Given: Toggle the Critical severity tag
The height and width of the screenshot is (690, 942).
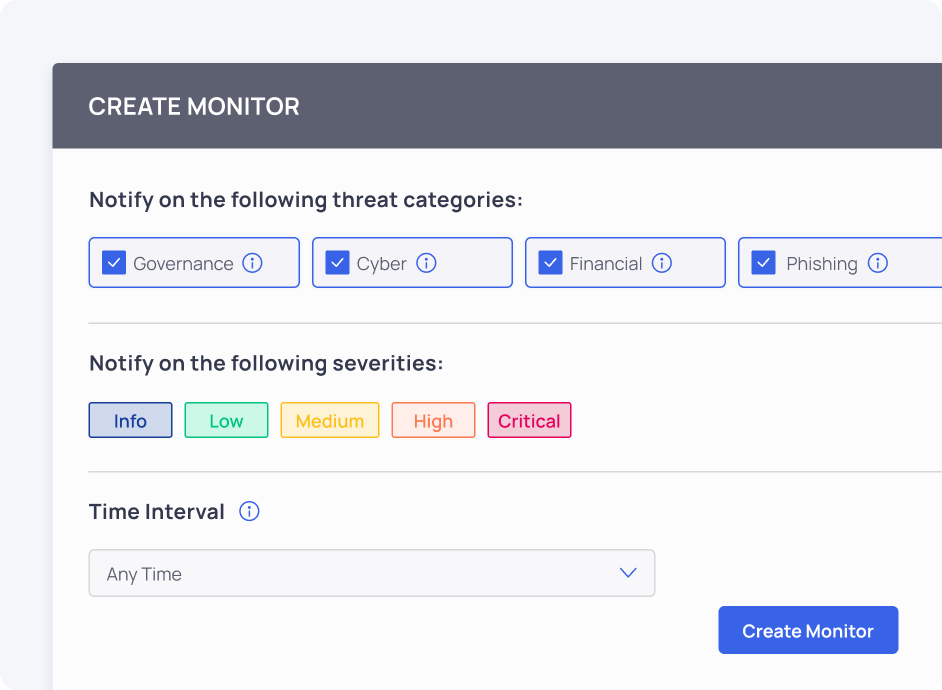Looking at the screenshot, I should point(529,421).
